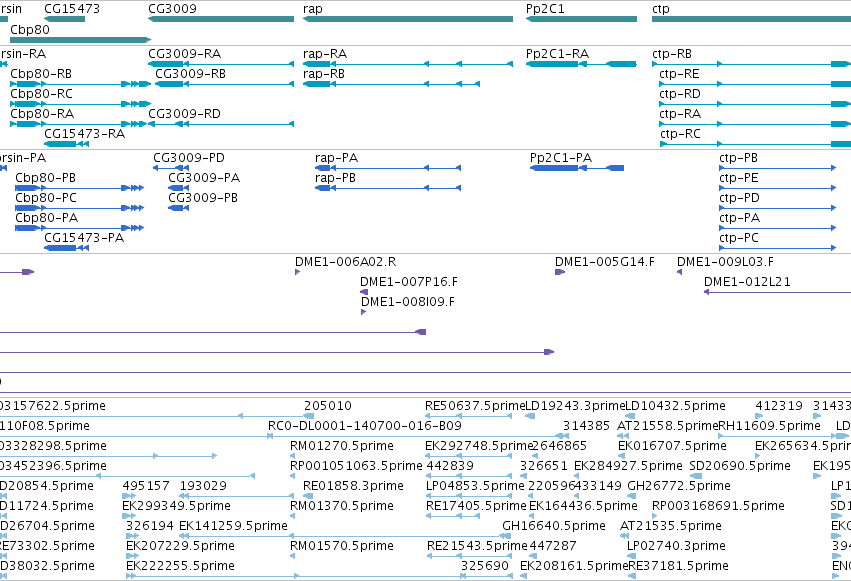
Task: Open clone DME1-009L03.F
Action: point(726,262)
